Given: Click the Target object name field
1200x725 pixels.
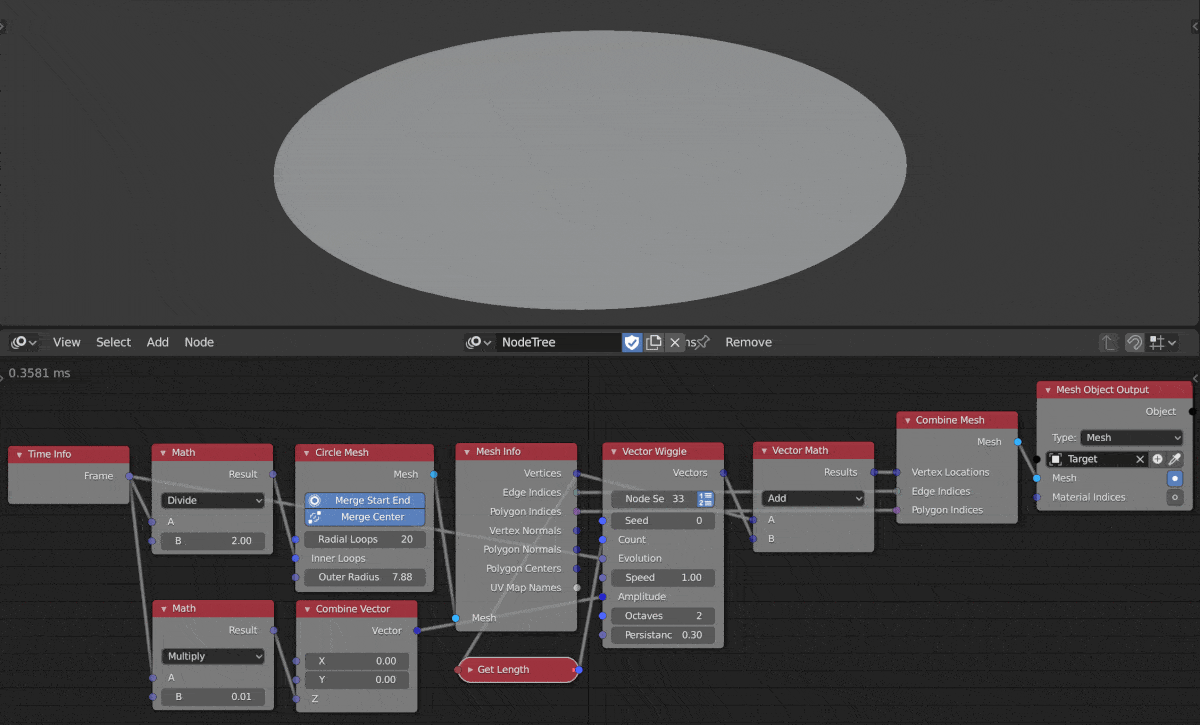Looking at the screenshot, I should click(x=1099, y=459).
